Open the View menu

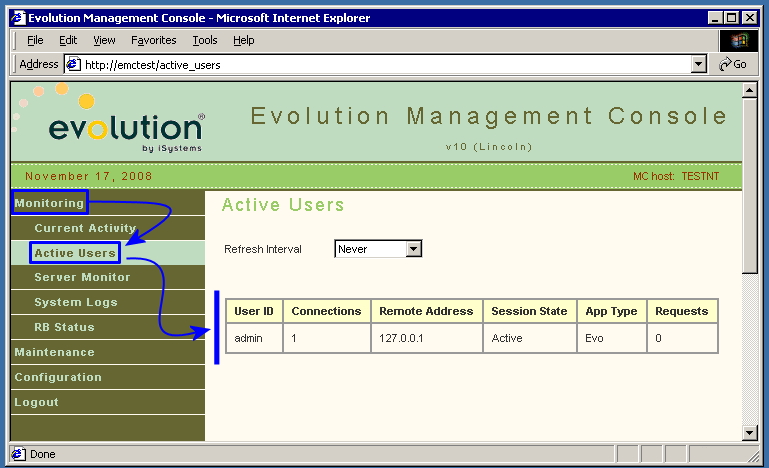104,40
